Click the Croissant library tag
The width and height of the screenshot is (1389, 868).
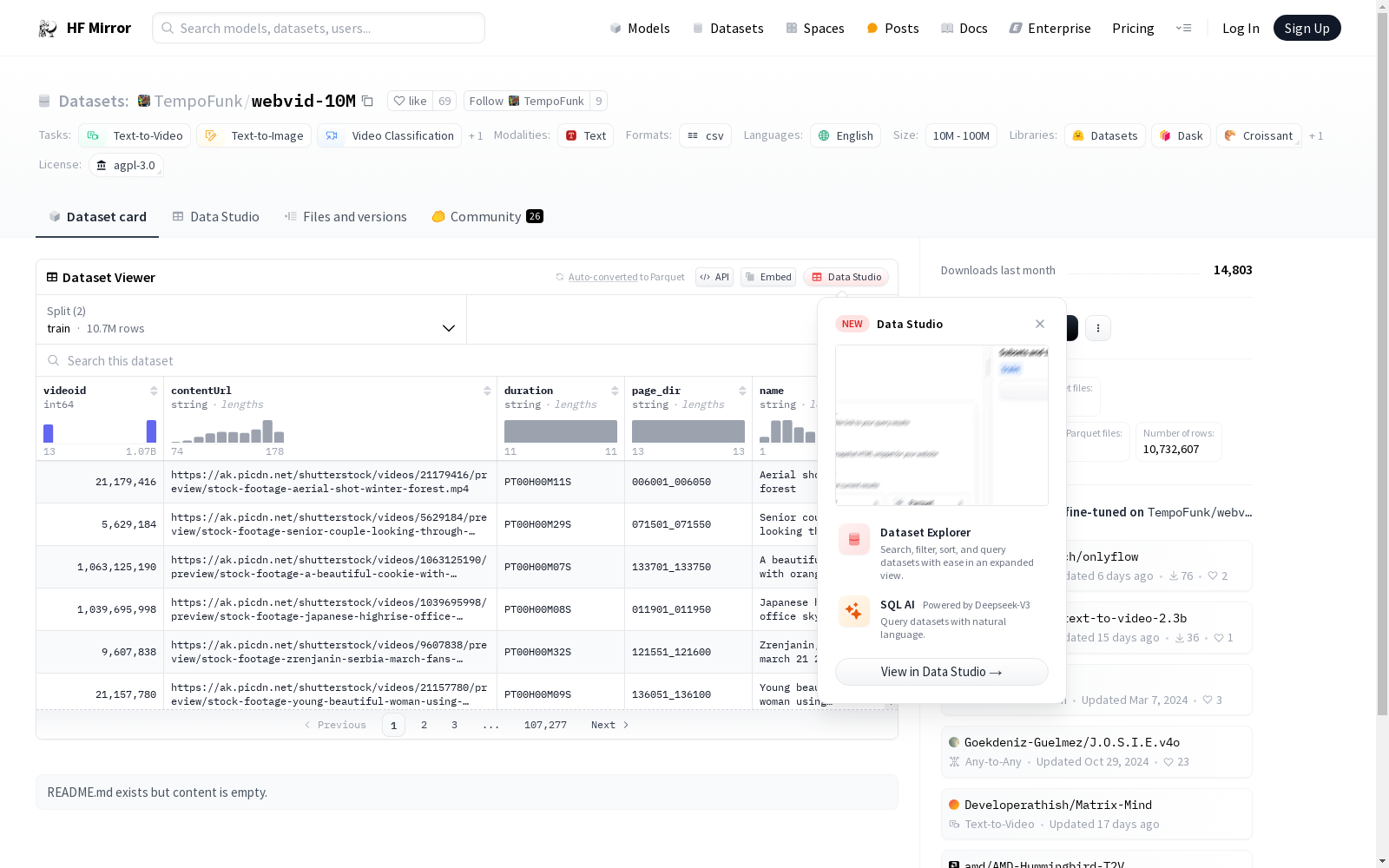click(x=1259, y=135)
